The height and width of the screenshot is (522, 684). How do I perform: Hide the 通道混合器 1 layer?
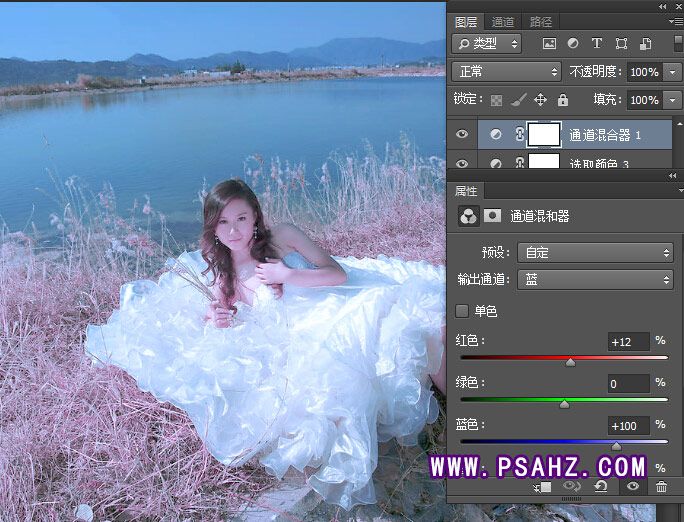coord(462,135)
